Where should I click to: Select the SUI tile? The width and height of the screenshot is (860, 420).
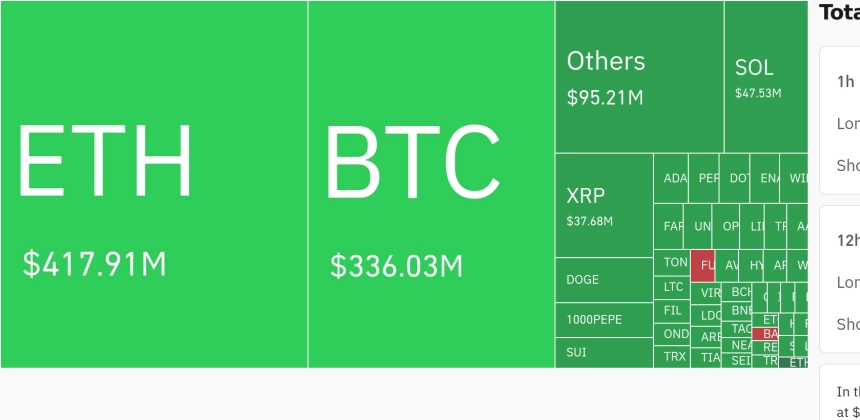tap(604, 353)
